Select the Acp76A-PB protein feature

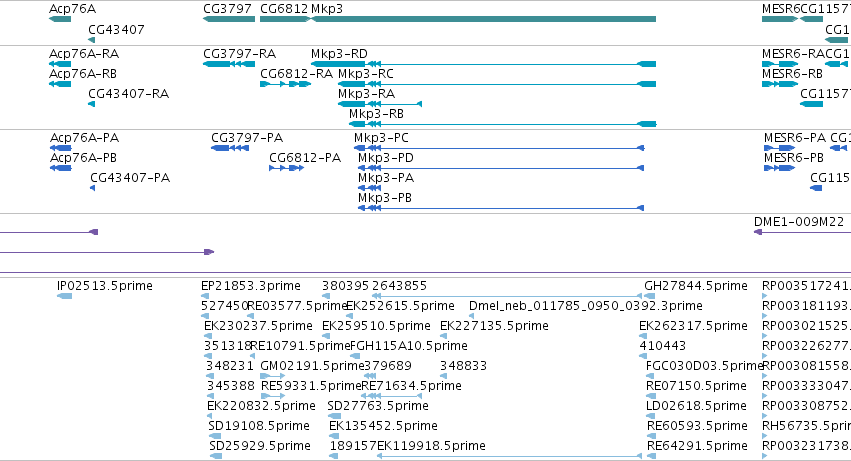[60, 168]
